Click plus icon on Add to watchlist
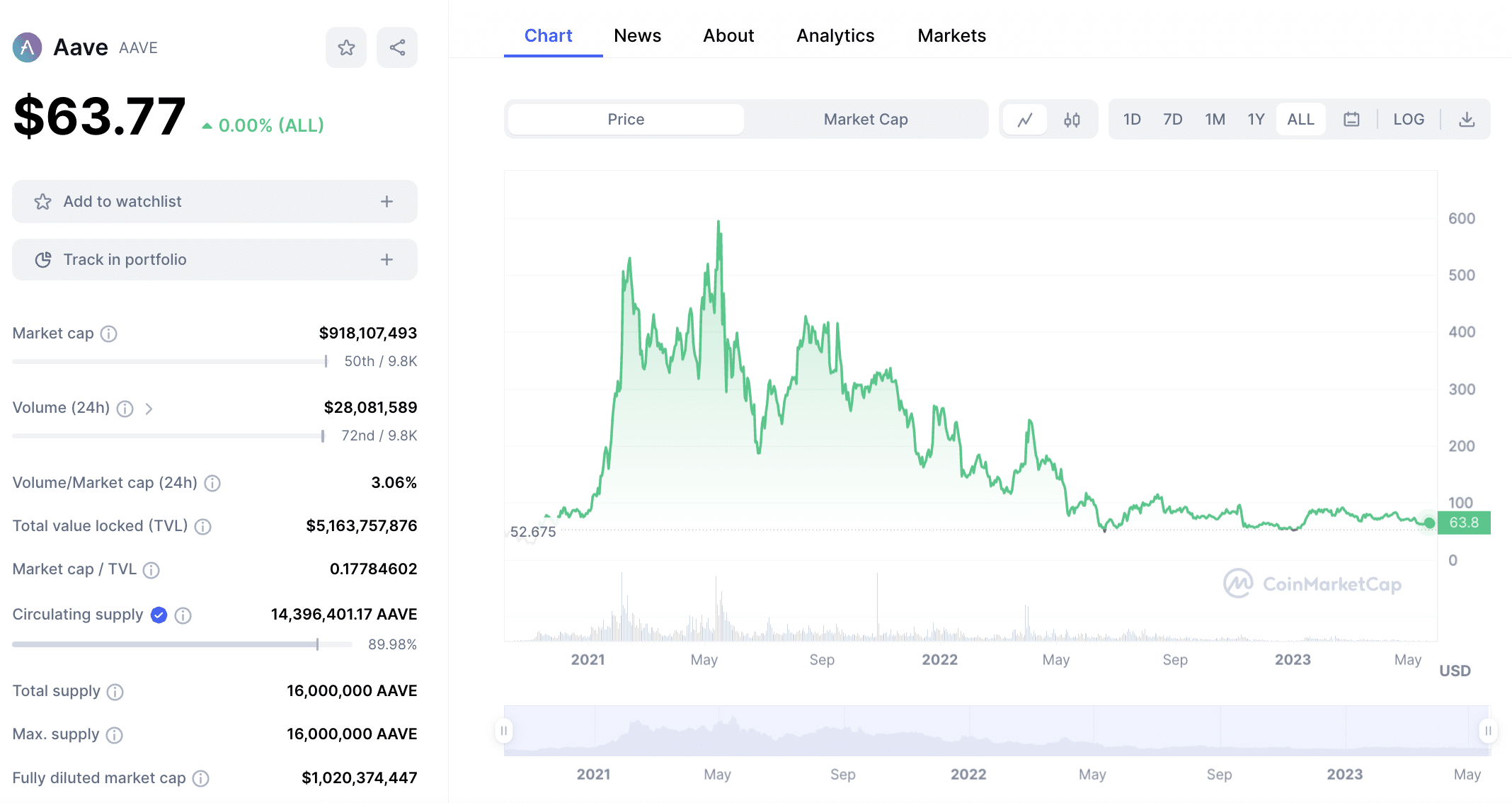The width and height of the screenshot is (1512, 803). [386, 202]
